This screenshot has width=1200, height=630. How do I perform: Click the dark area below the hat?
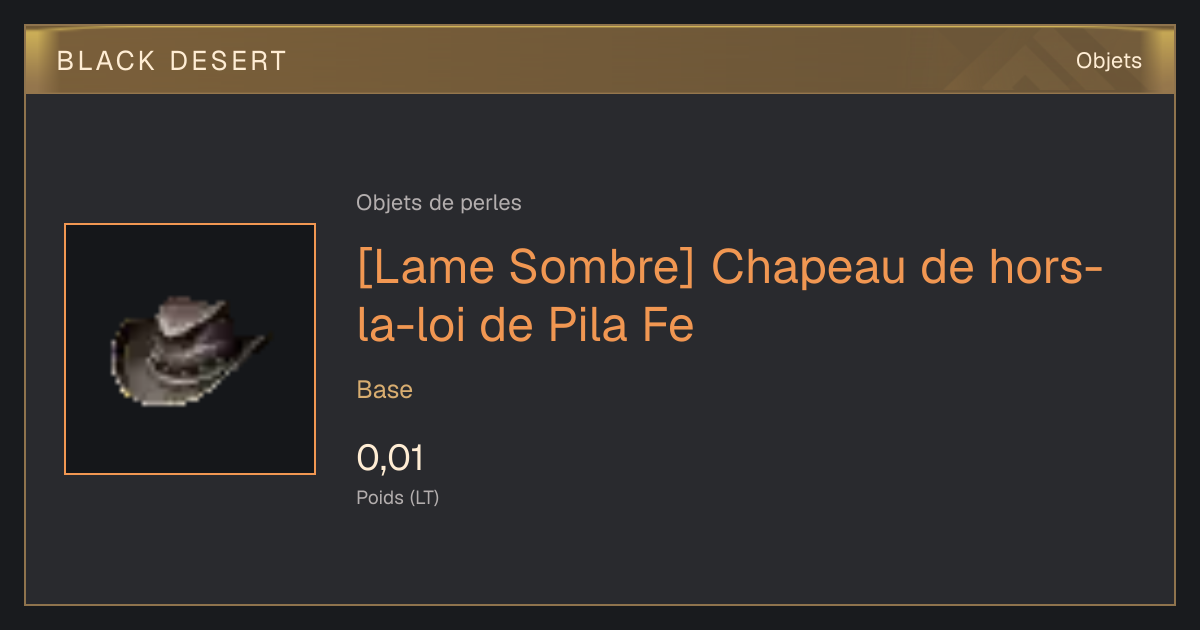[190, 440]
